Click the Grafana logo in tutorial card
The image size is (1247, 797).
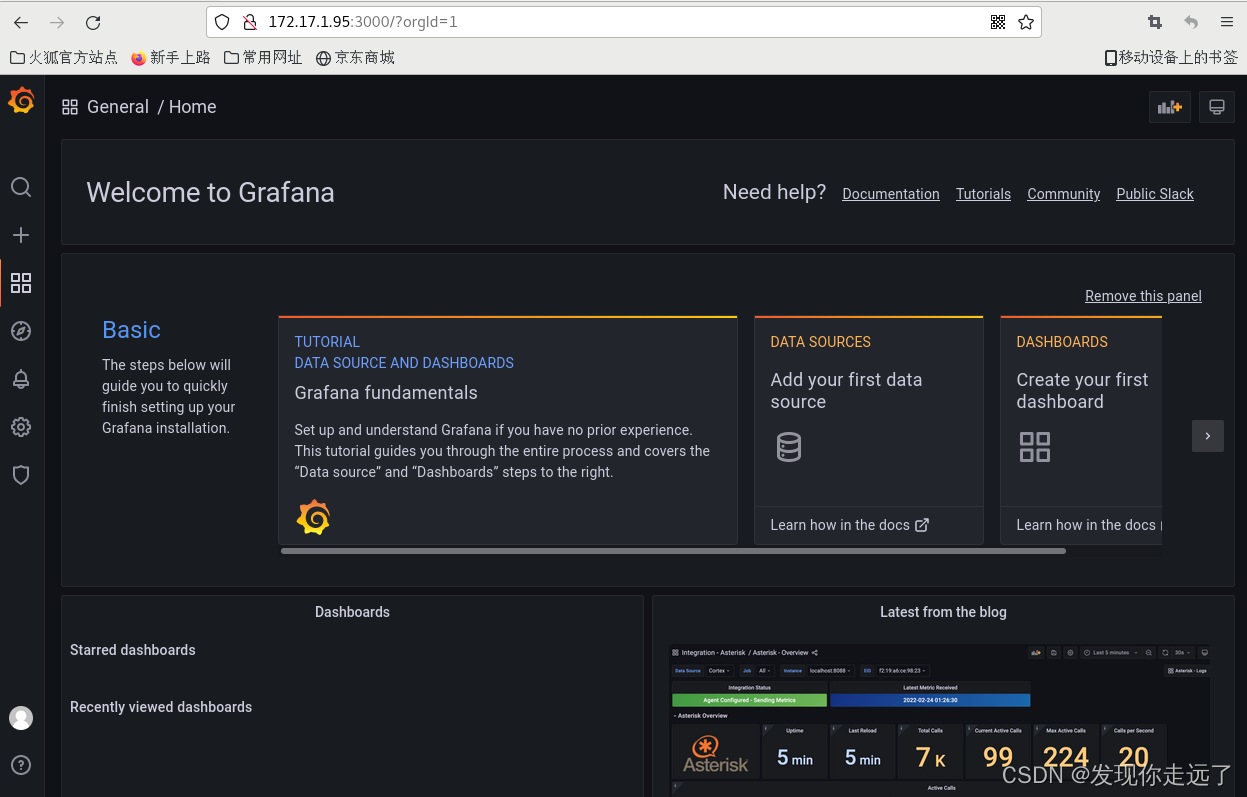[x=313, y=517]
